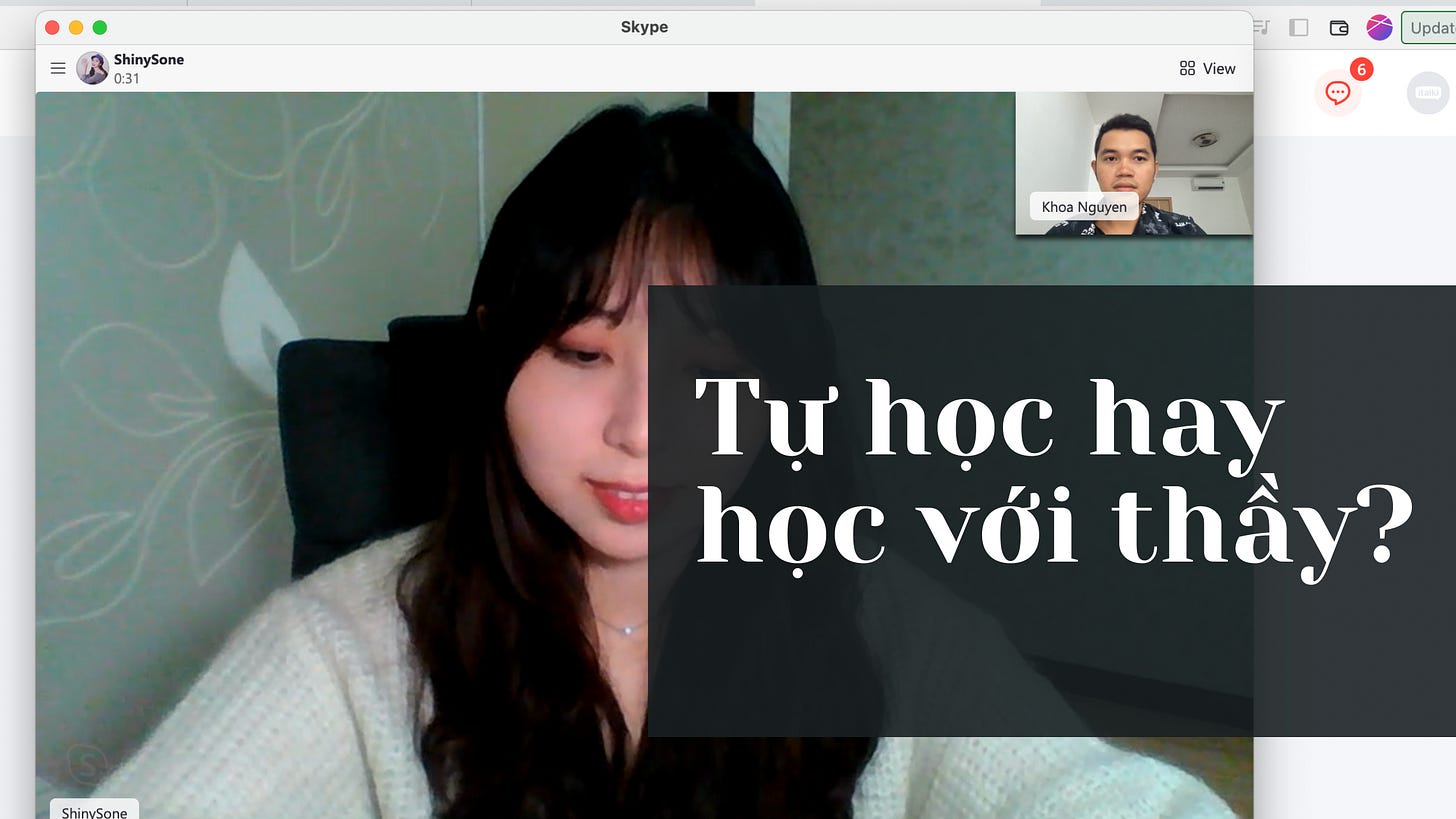Minimize the Skype window with yellow button
The width and height of the screenshot is (1456, 819).
click(x=76, y=27)
